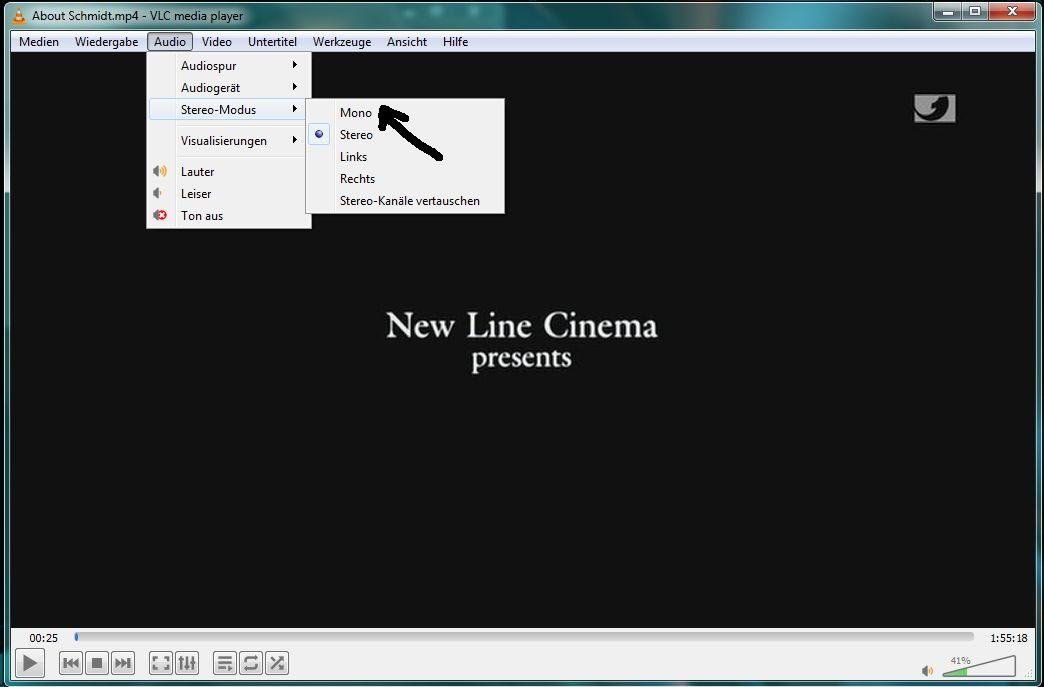The image size is (1044, 687).
Task: Click the Play button
Action: coord(29,662)
